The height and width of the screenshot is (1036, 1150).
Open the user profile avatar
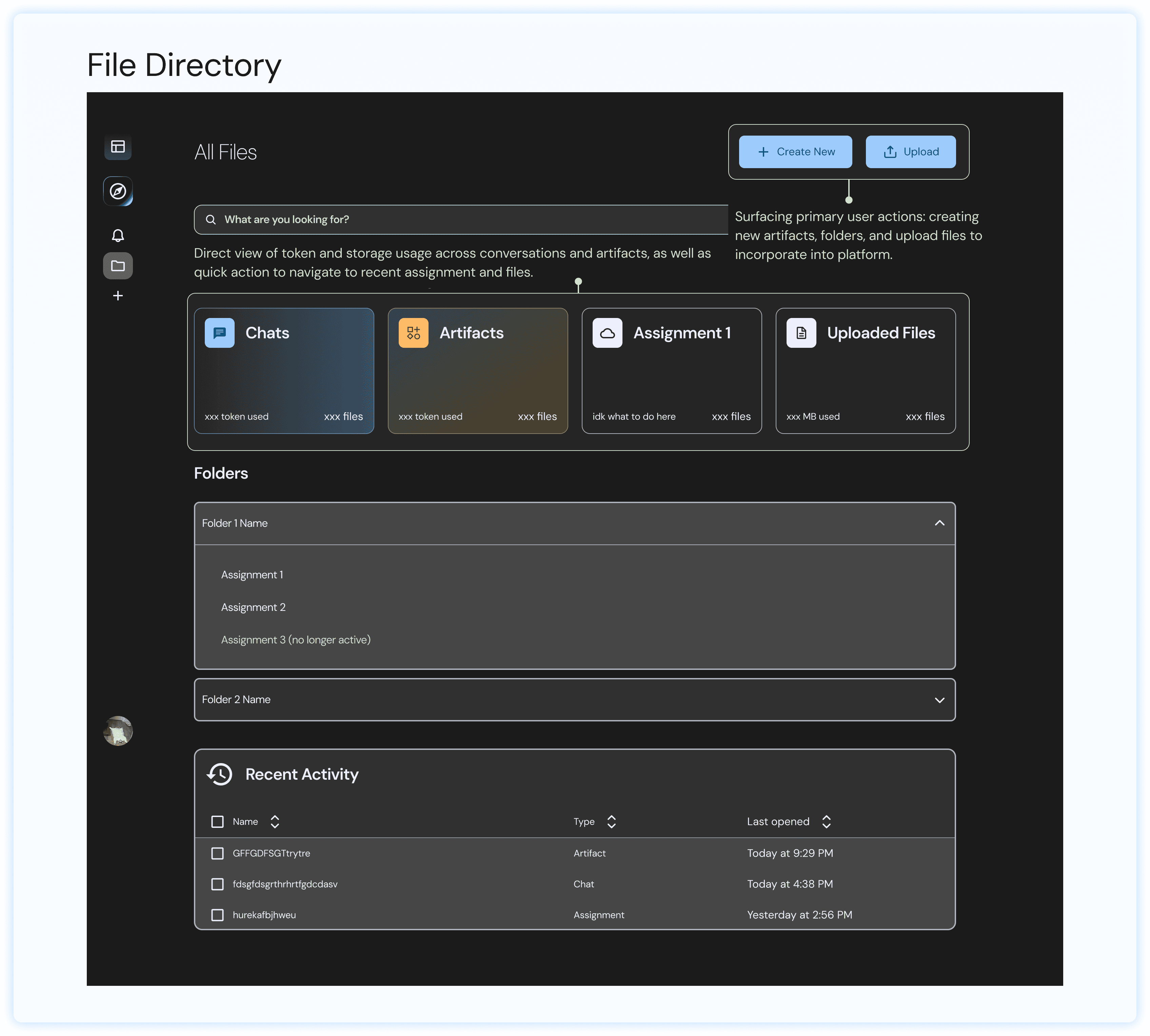coord(118,731)
